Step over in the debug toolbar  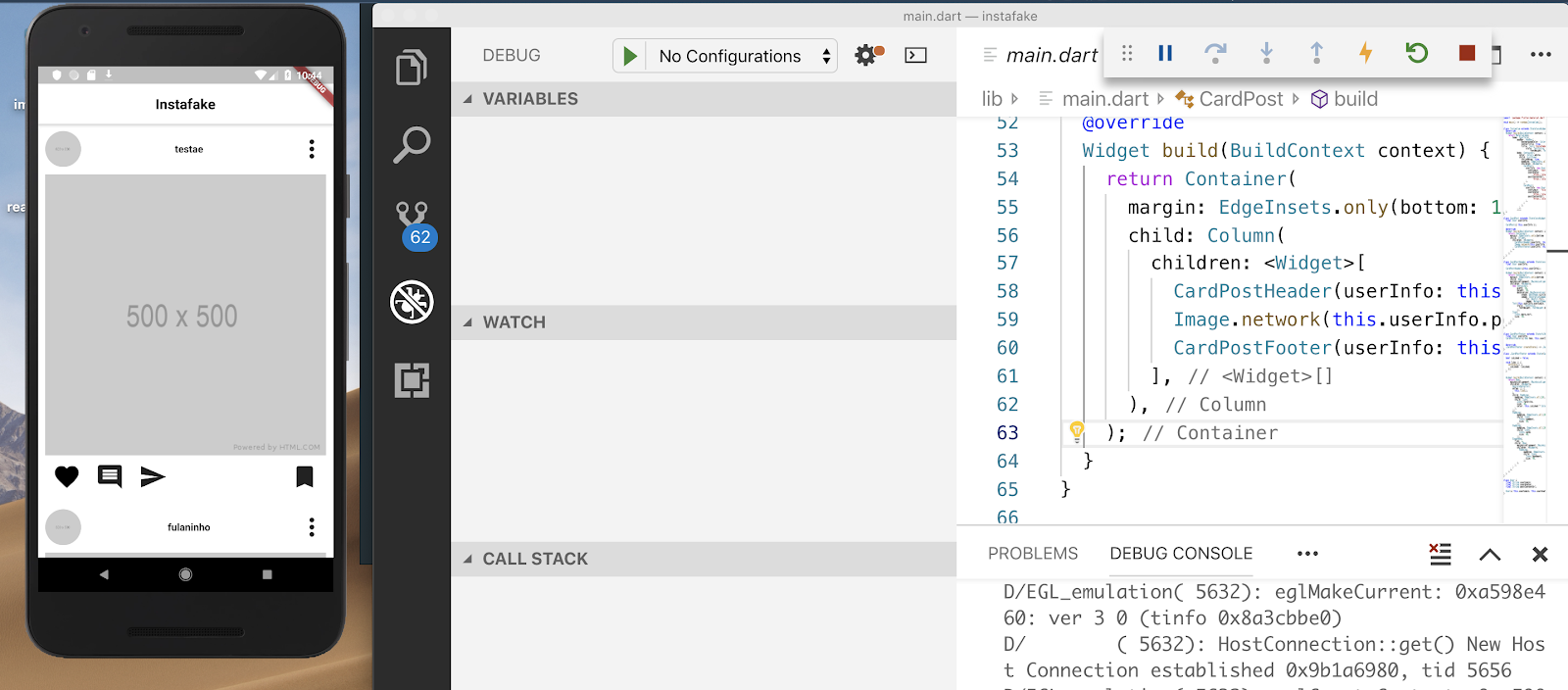[x=1215, y=53]
